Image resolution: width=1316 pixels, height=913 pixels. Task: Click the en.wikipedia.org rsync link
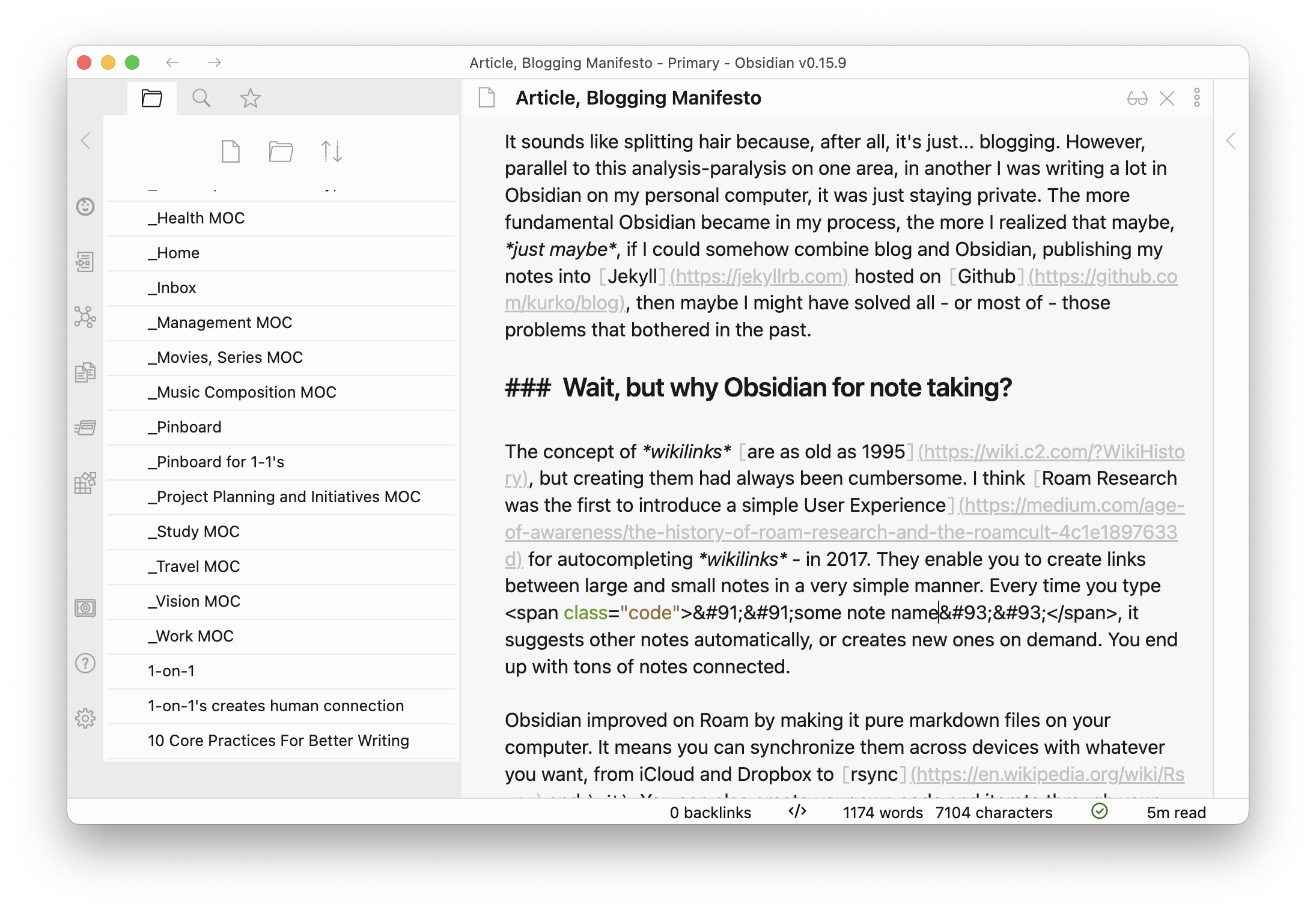[1047, 774]
